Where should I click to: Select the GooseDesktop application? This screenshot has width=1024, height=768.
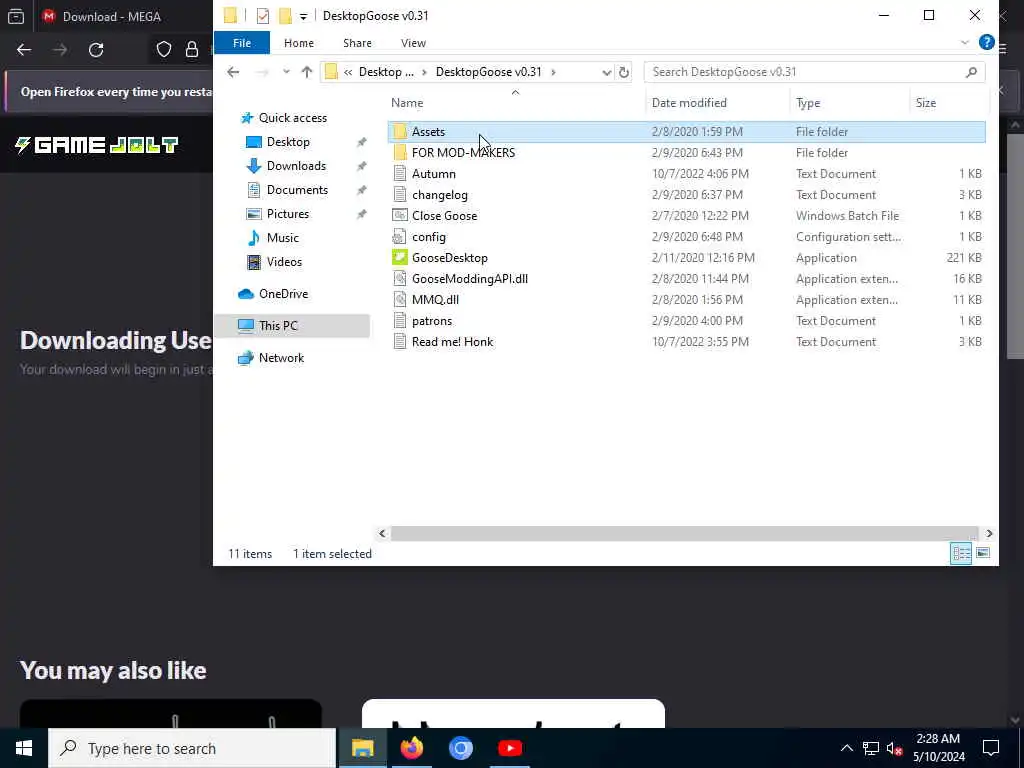coord(449,257)
